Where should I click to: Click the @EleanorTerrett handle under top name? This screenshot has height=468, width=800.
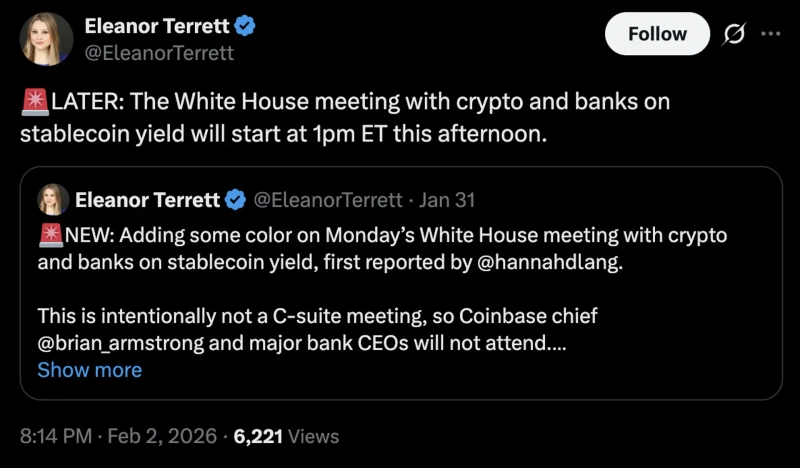pyautogui.click(x=159, y=52)
